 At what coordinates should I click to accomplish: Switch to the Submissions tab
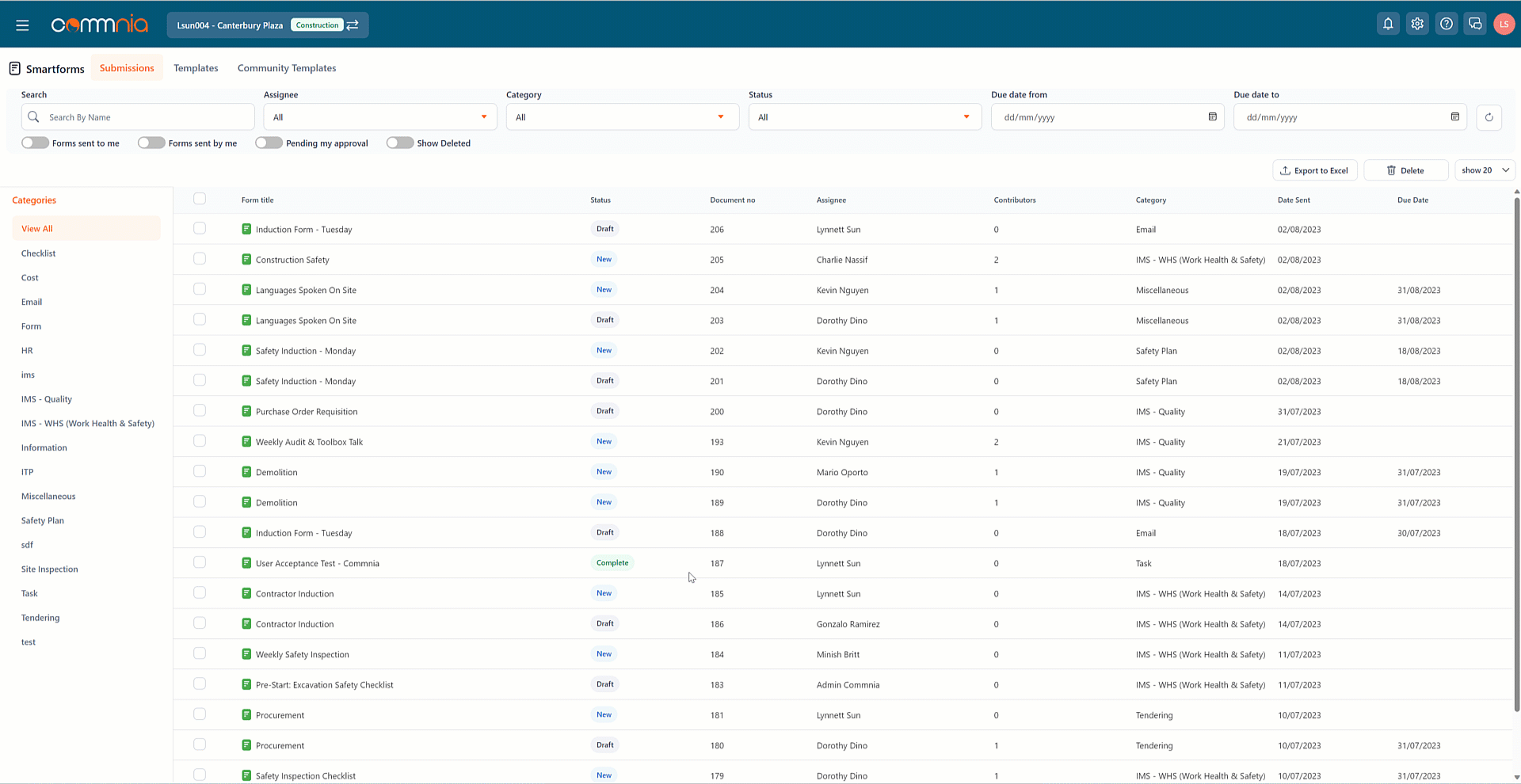(x=127, y=68)
